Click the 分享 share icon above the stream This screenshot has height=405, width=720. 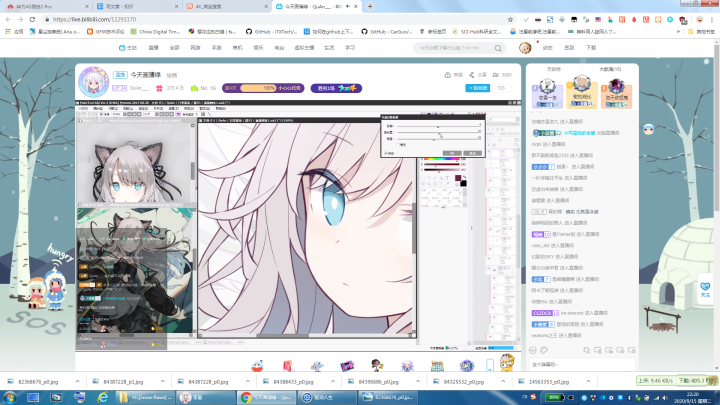tap(472, 75)
